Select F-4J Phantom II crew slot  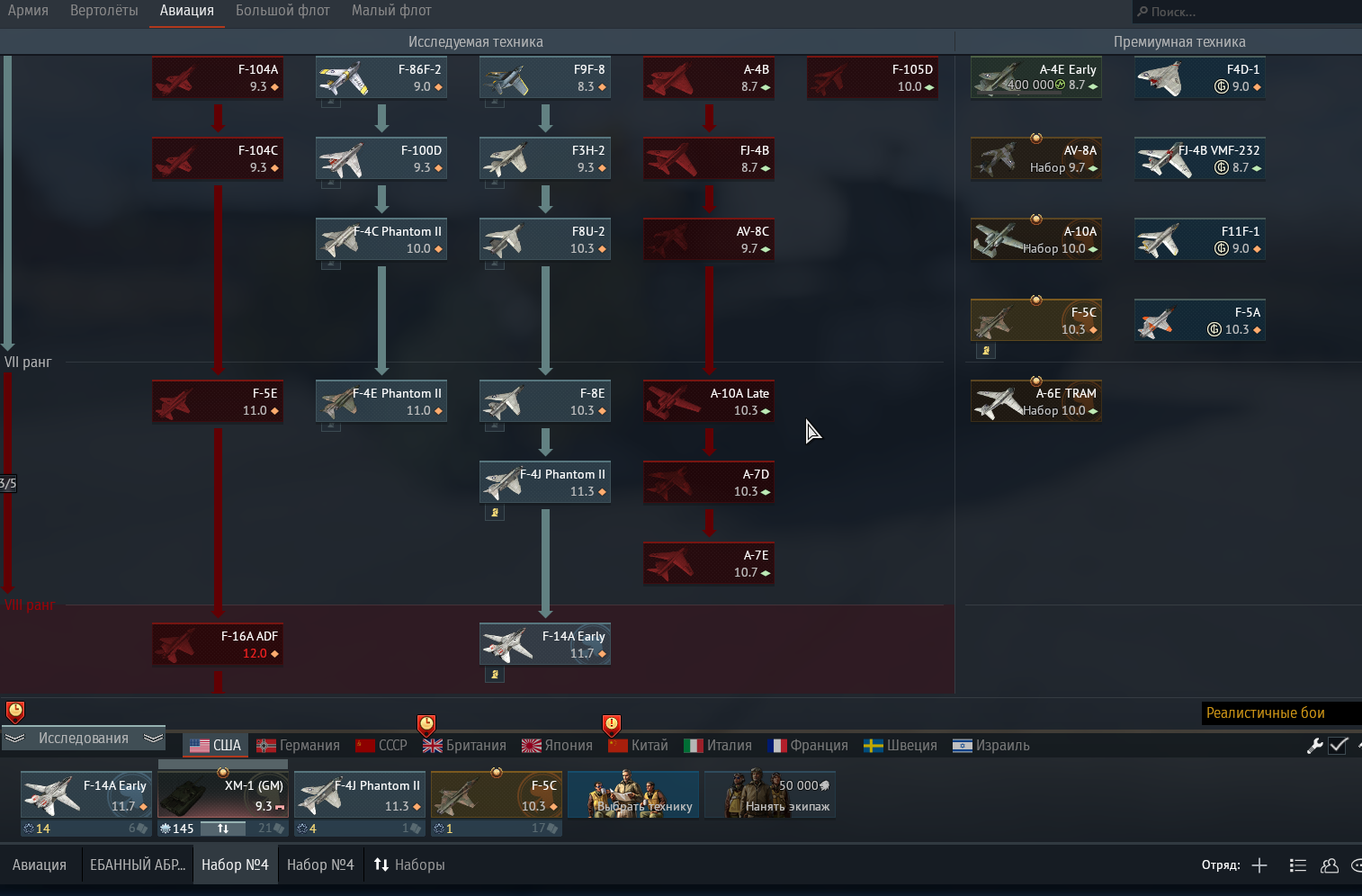(x=360, y=794)
